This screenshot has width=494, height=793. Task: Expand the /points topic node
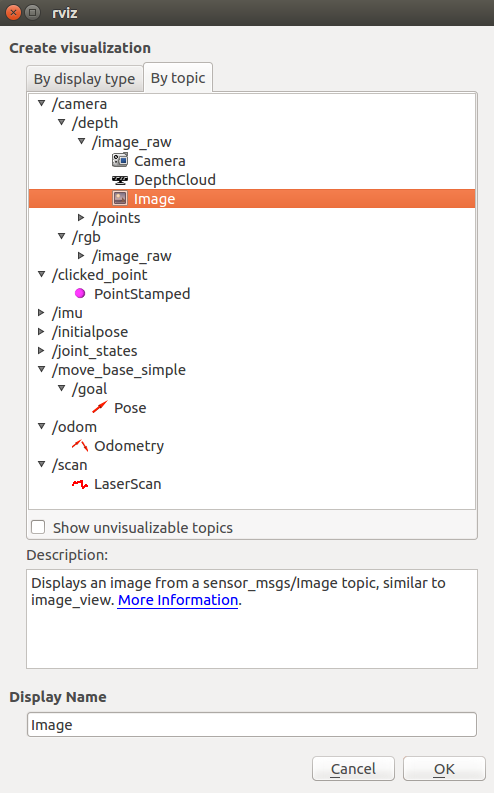[81, 218]
